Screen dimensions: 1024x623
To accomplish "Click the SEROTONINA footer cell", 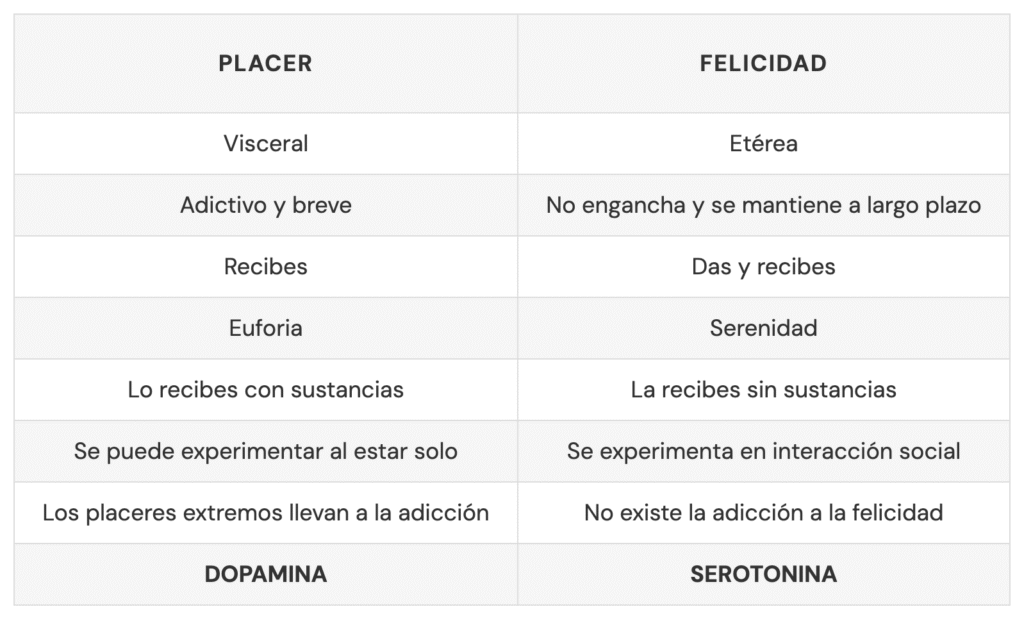I will click(763, 574).
